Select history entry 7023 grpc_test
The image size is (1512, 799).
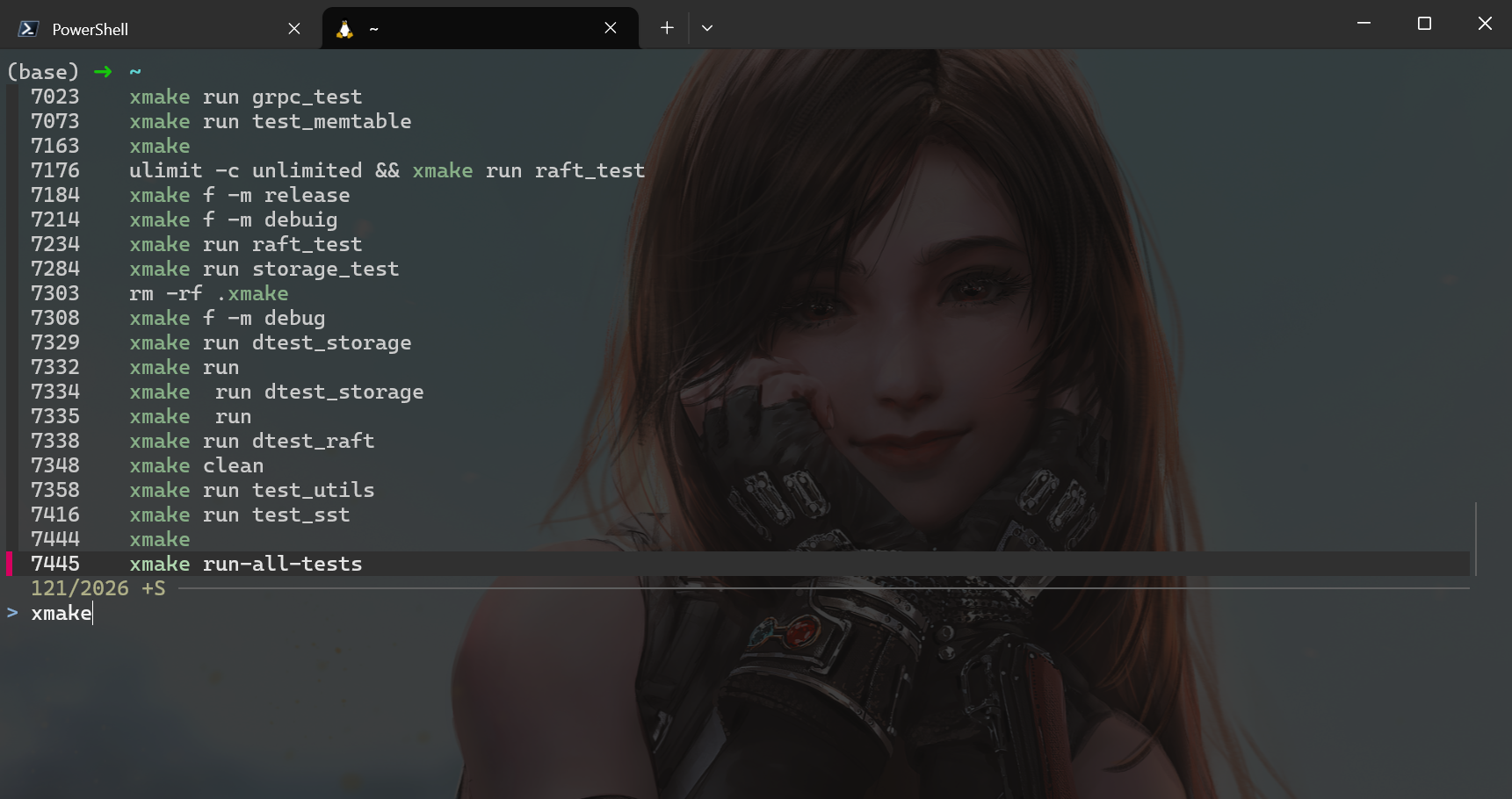[x=196, y=97]
